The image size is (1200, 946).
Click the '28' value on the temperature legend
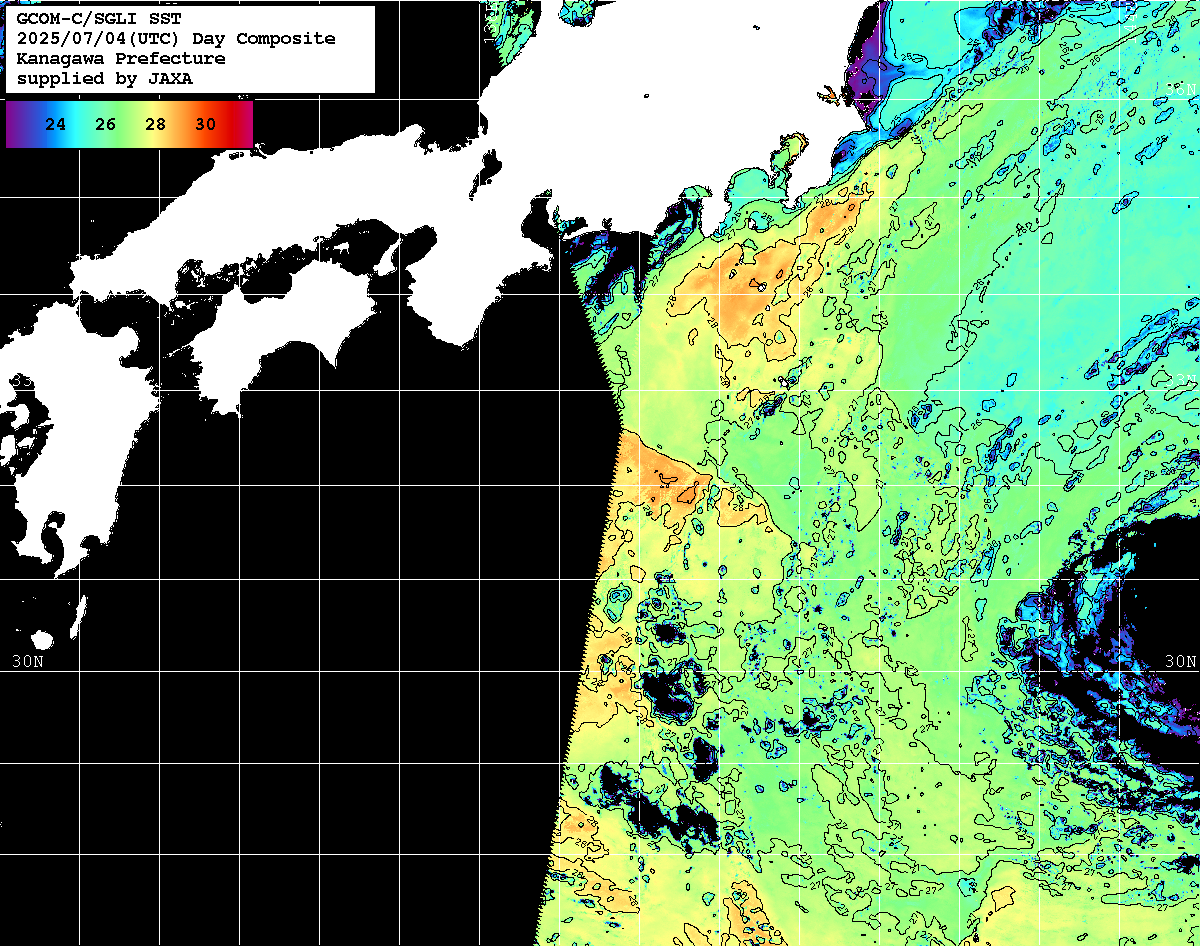click(156, 125)
